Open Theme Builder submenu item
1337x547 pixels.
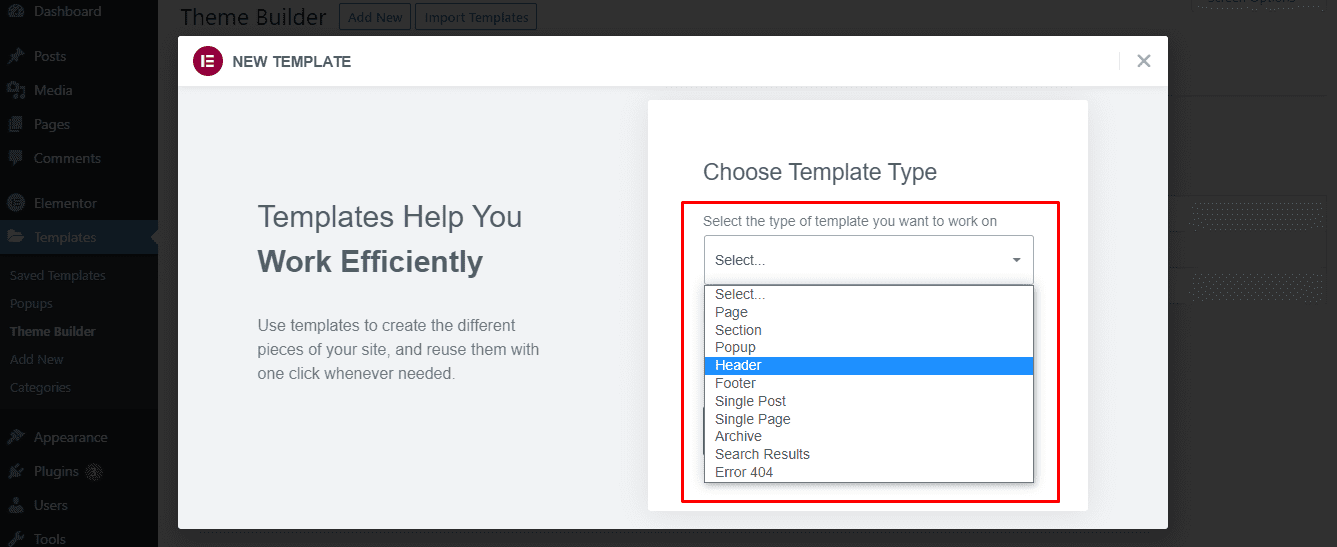coord(52,331)
